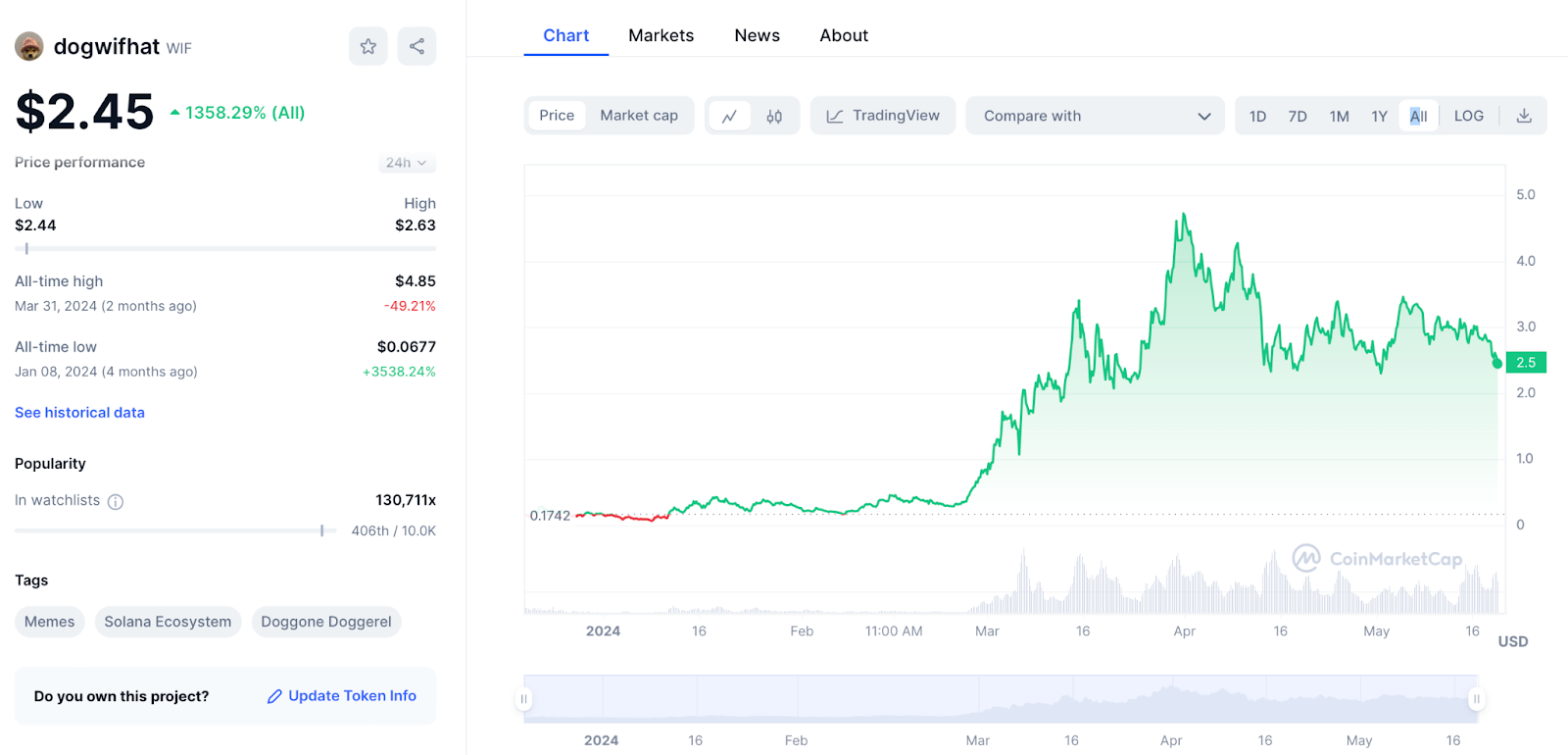The image size is (1568, 755).
Task: Open the 24h price performance dropdown
Action: [407, 163]
